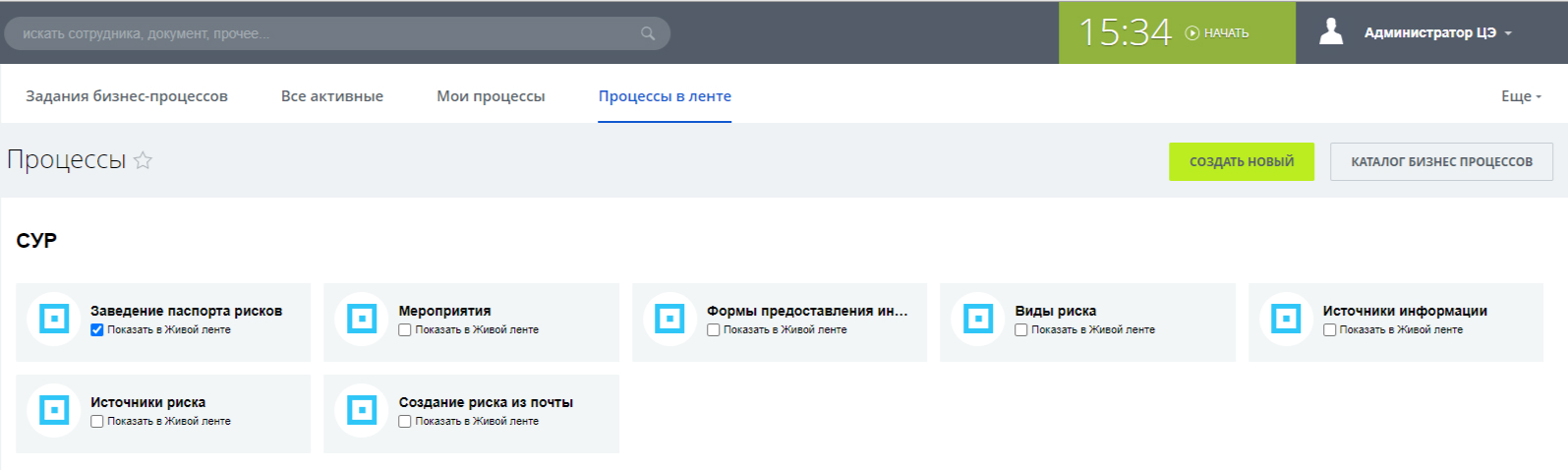Open the Создание риска из почты icon
This screenshot has width=1568, height=470.
[x=362, y=410]
